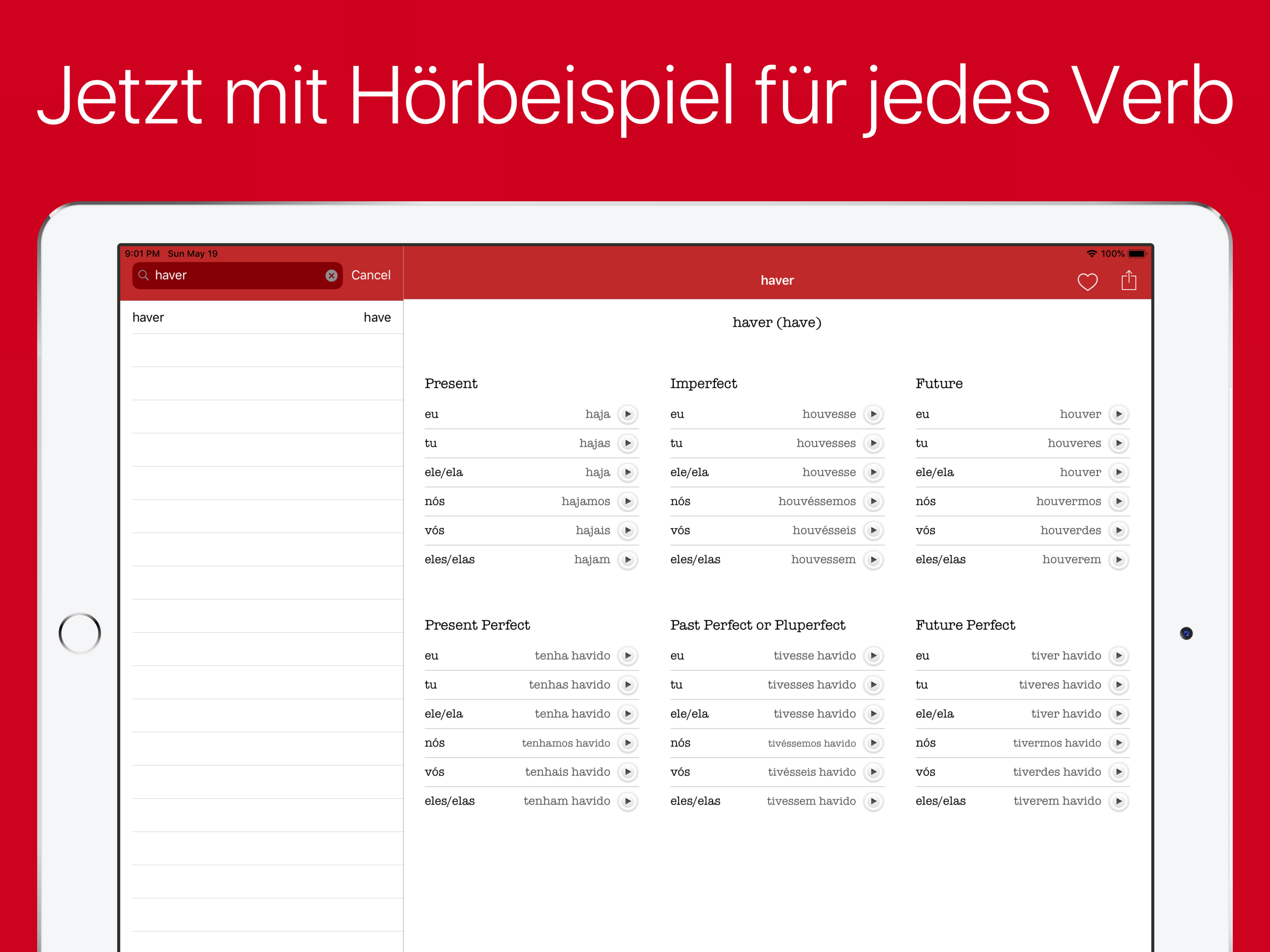
Task: Click the Past Perfect or Pluperfect heading
Action: 757,625
